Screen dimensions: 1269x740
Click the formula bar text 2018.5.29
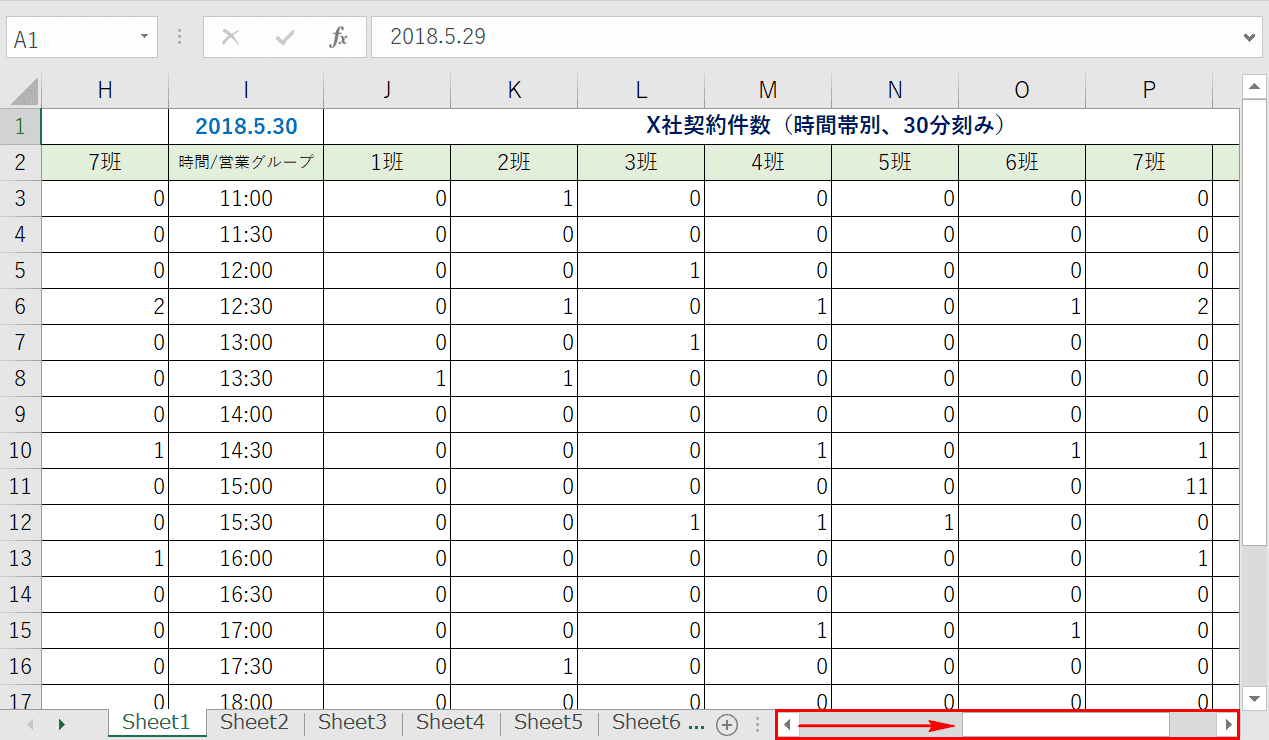coord(438,37)
